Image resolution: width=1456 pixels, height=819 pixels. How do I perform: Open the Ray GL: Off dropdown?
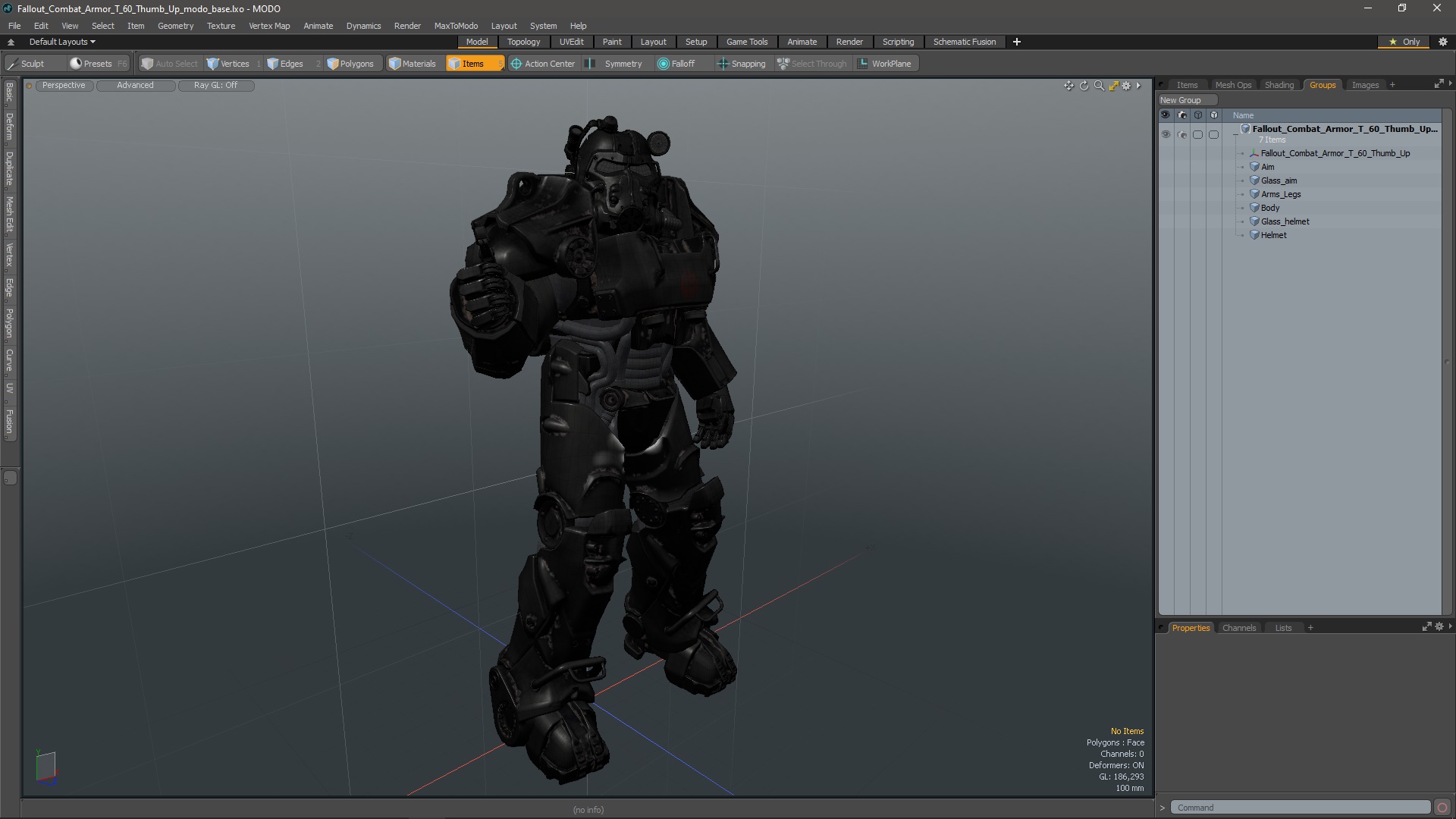216,86
